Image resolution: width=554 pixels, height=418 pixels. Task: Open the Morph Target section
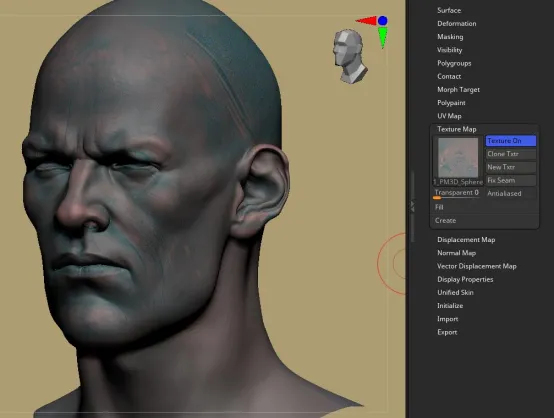[458, 89]
